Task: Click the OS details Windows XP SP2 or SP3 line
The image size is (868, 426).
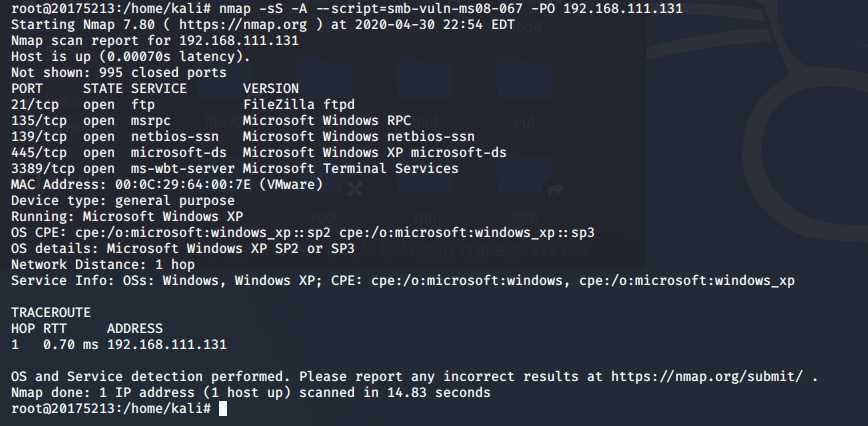Action: [x=183, y=249]
